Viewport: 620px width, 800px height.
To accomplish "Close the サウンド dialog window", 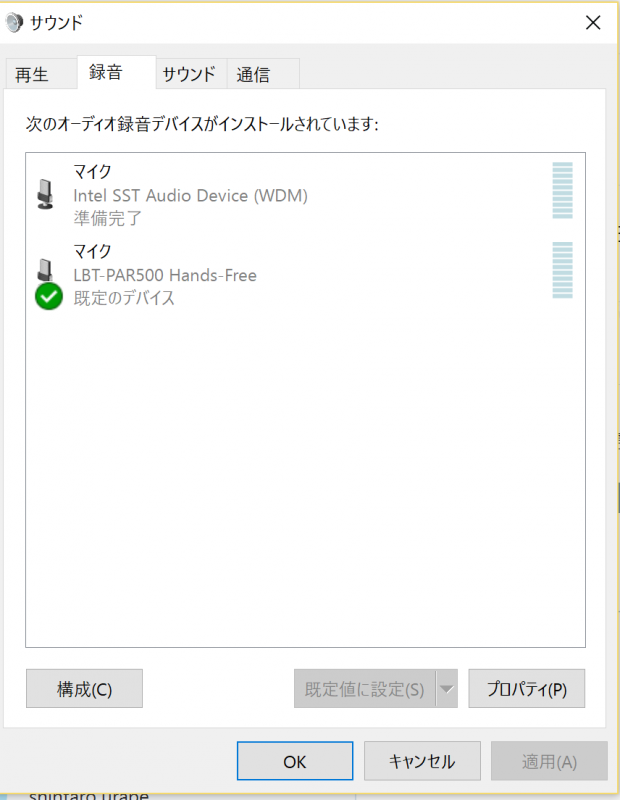I will pyautogui.click(x=593, y=22).
